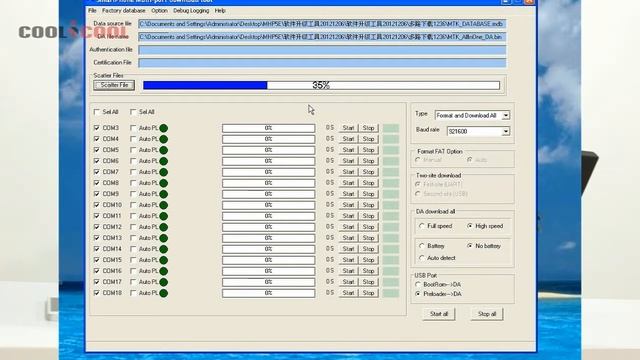Click the Stop all button
Viewport: 640px width, 360px height.
(x=487, y=314)
